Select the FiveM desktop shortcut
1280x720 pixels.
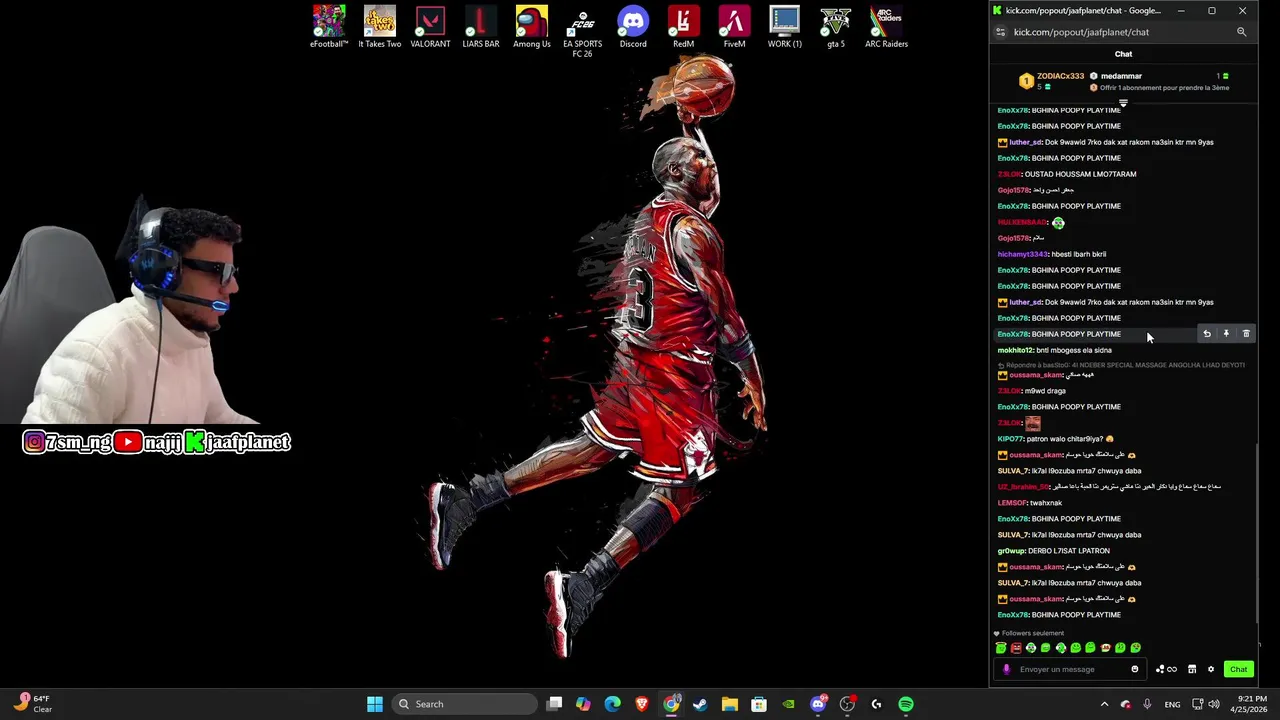[734, 27]
